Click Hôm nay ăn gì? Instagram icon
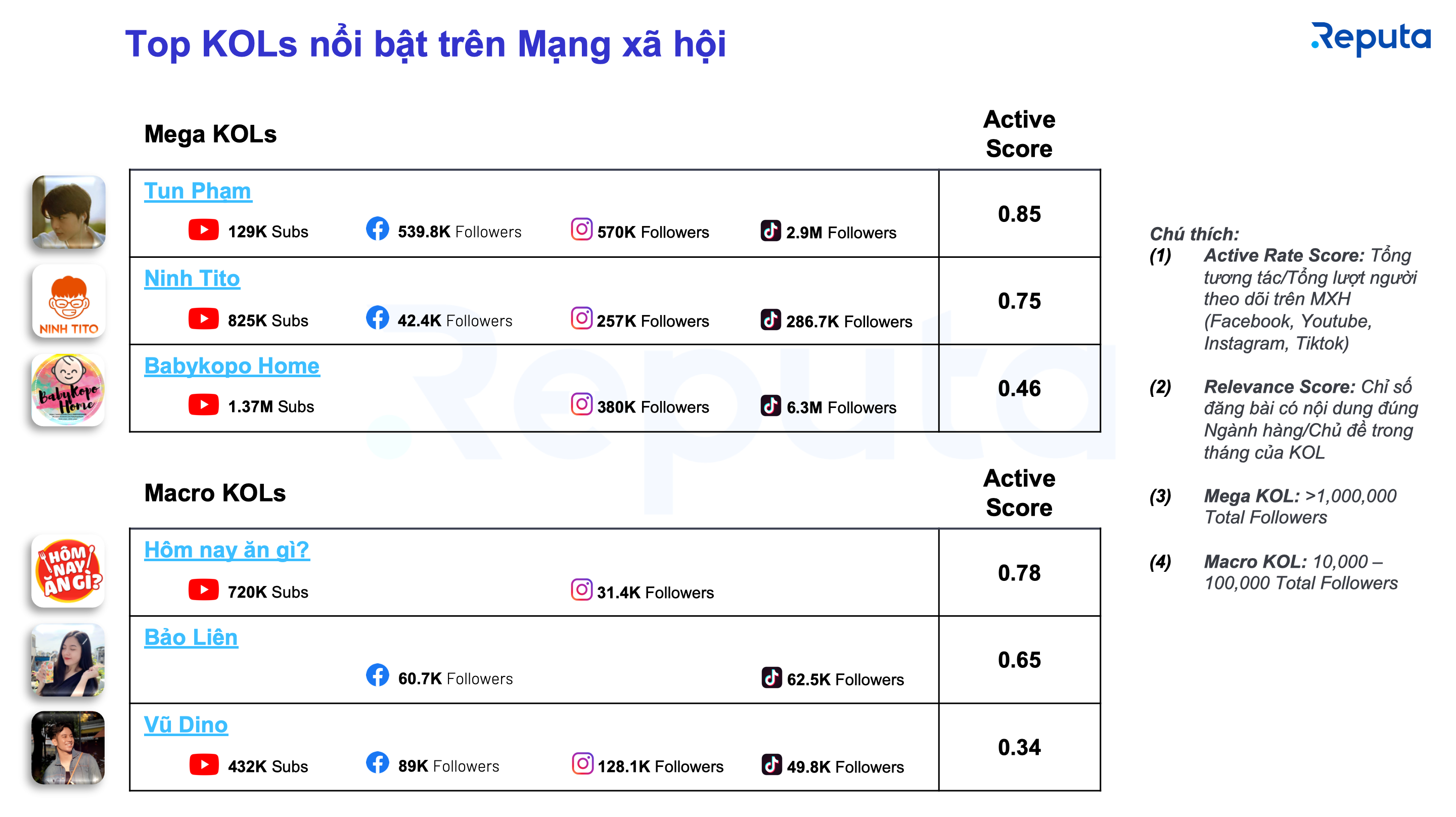 click(x=581, y=589)
